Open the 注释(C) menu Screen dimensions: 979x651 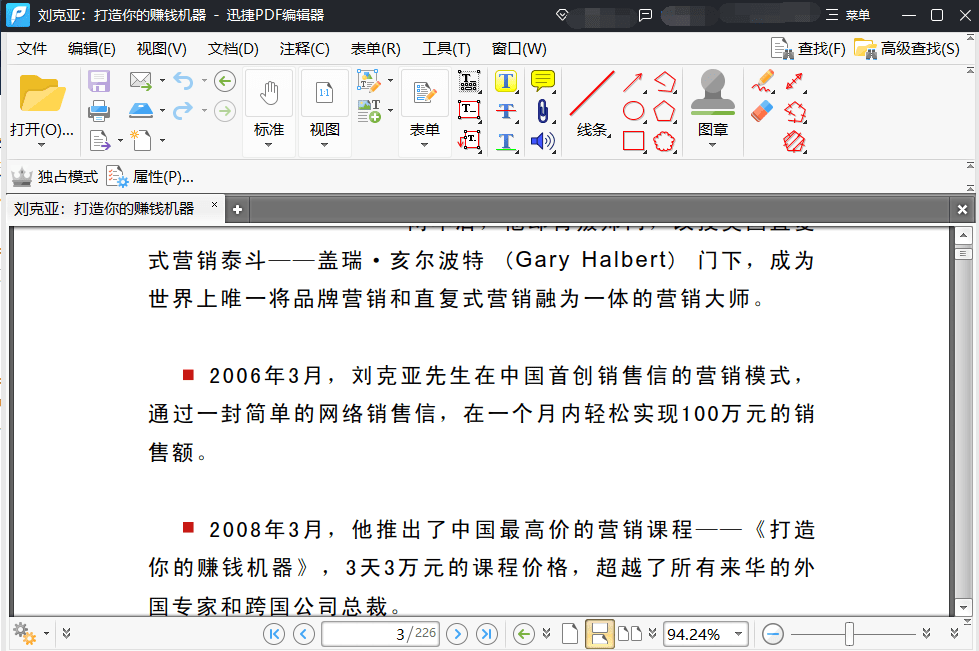tap(305, 49)
